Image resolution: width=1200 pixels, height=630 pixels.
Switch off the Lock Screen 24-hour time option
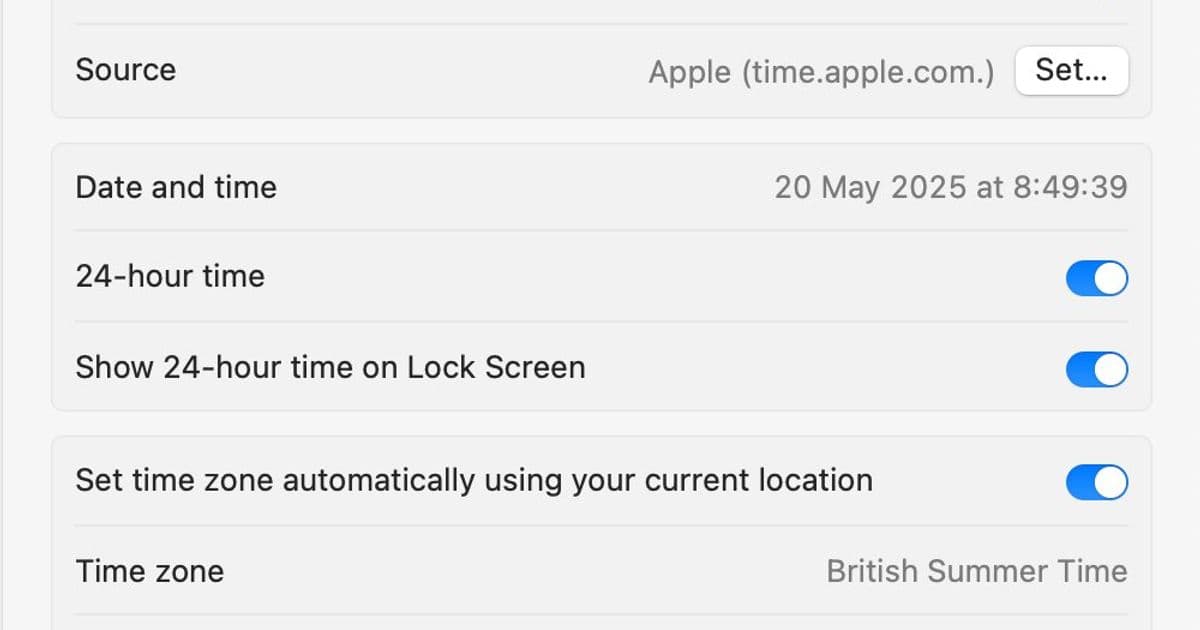coord(1096,369)
